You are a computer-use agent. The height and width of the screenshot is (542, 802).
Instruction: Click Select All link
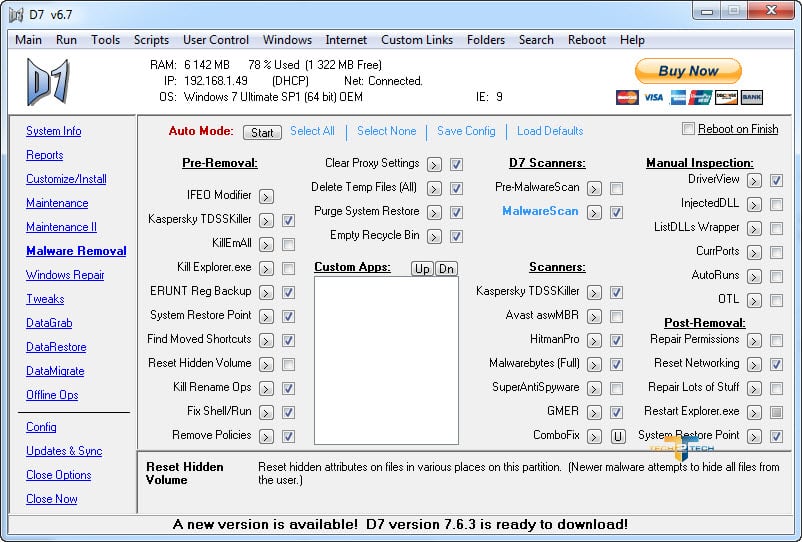click(x=313, y=131)
